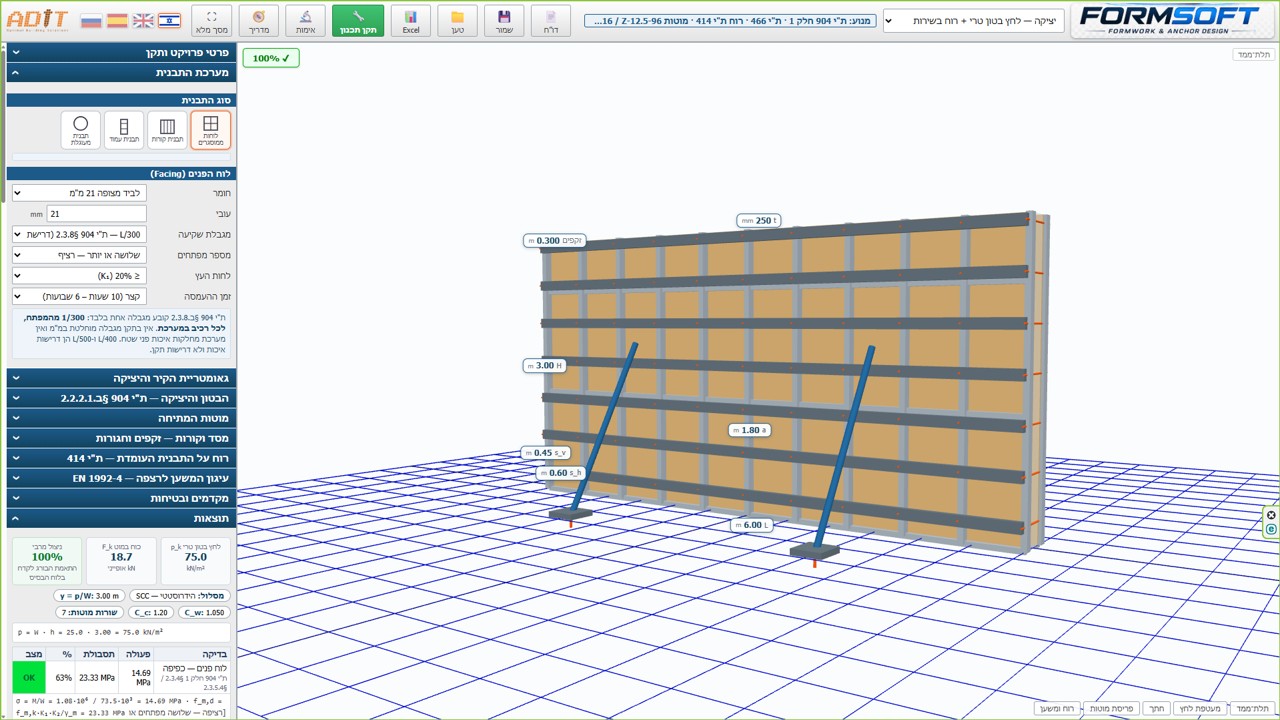Click the FORMSOFT logo

pos(1171,20)
